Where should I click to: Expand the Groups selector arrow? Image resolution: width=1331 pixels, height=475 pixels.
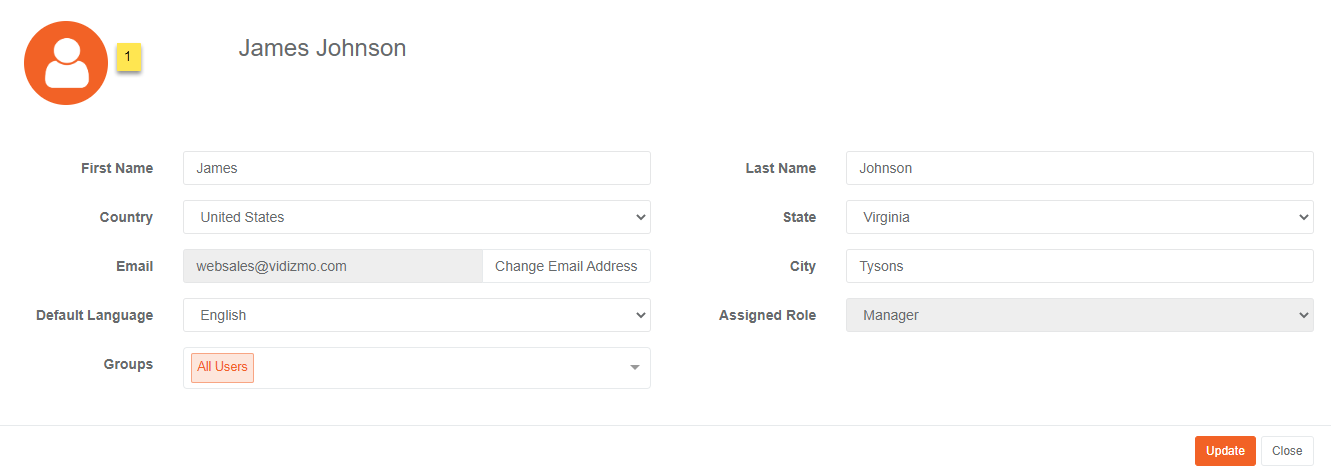(634, 368)
